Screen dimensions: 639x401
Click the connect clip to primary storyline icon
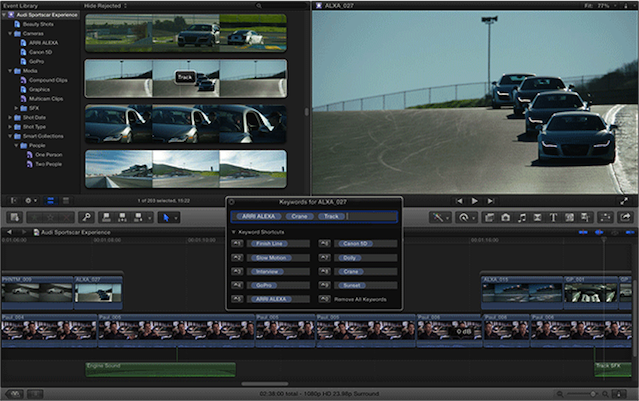tap(106, 217)
